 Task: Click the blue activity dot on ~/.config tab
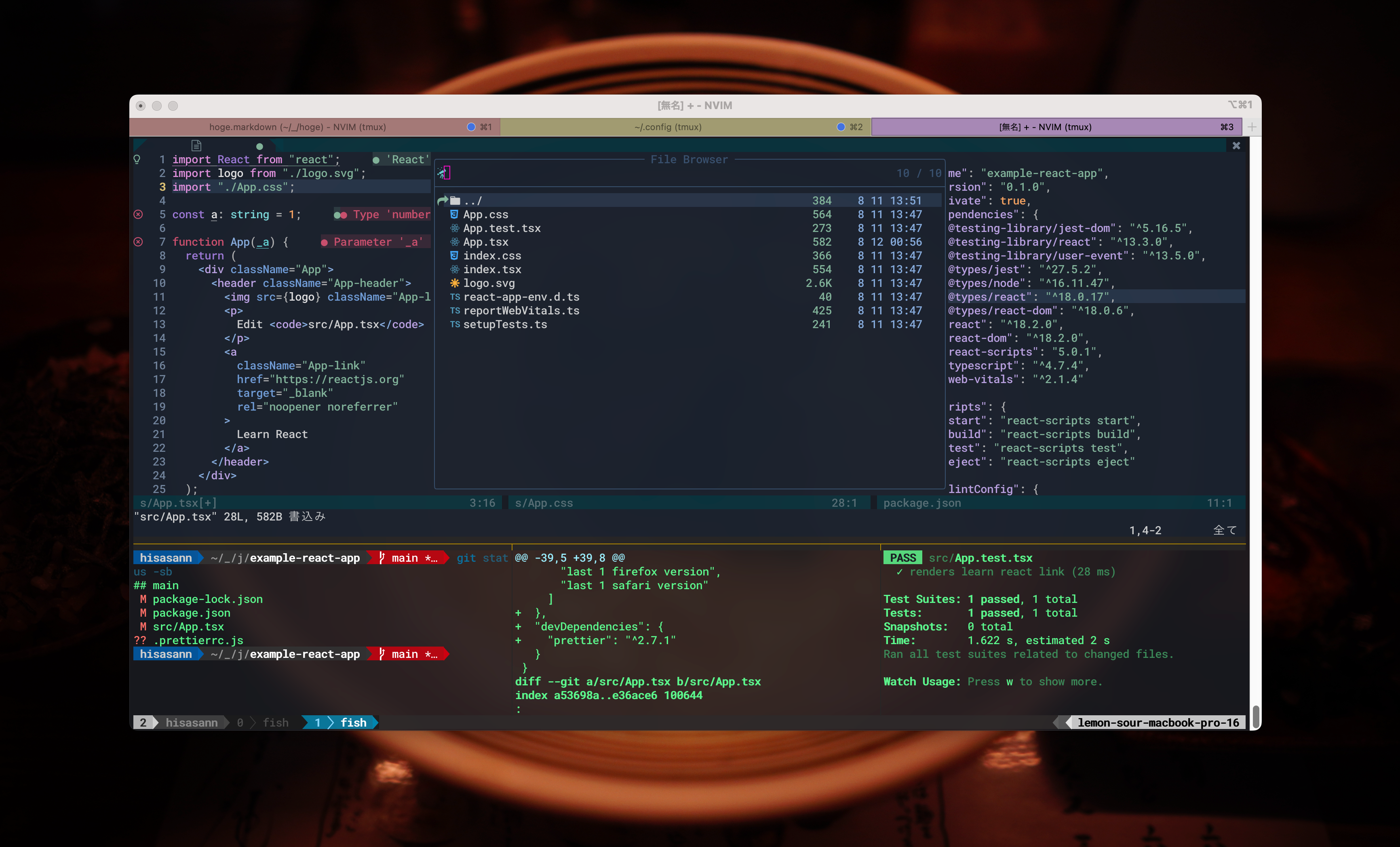[x=840, y=126]
